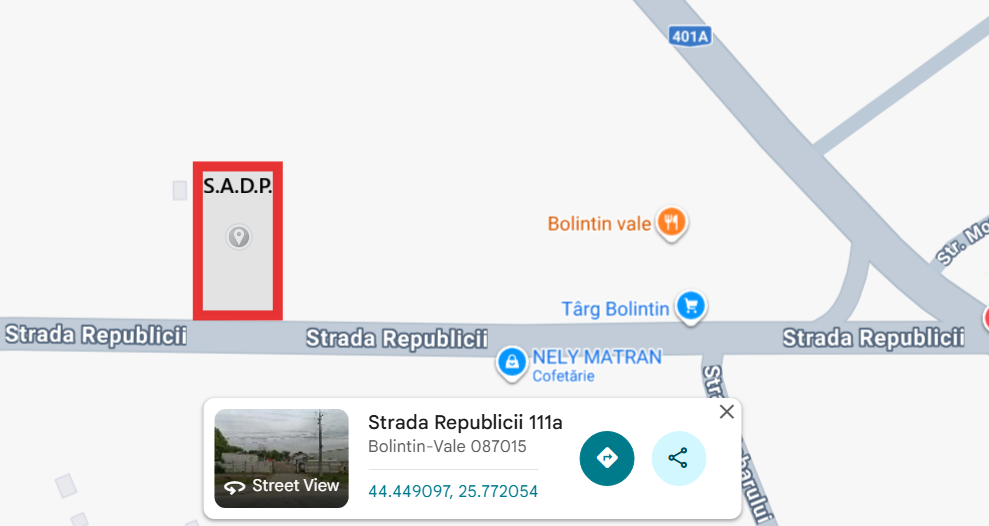Viewport: 989px width, 526px height.
Task: Click the NELY MATRAN shop bag icon
Action: [512, 363]
